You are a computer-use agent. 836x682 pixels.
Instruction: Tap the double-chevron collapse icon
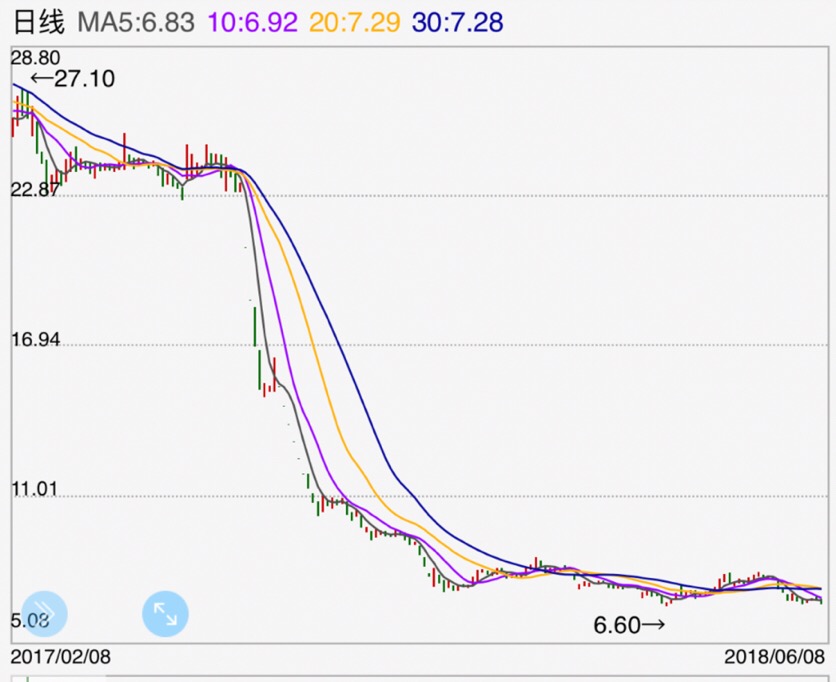click(44, 614)
